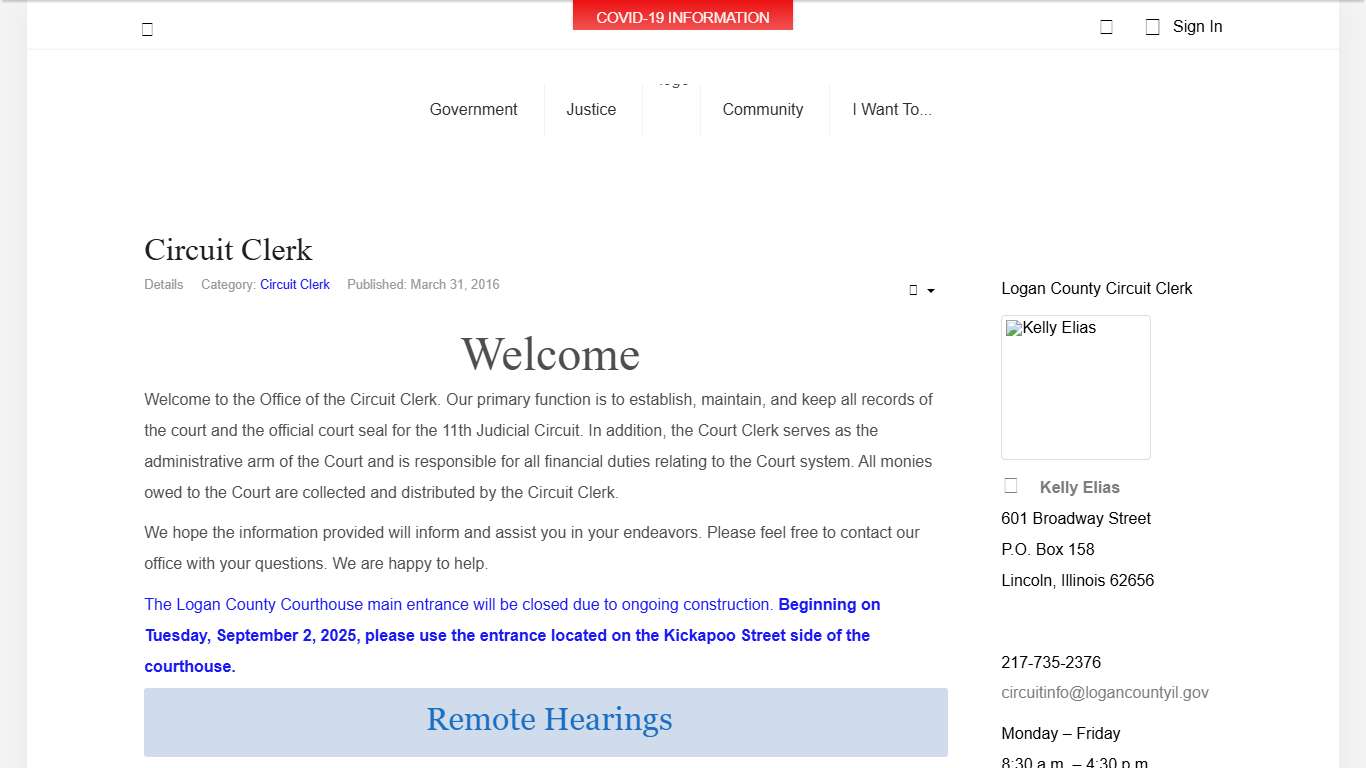Click the search icon near Sign In
This screenshot has height=768, width=1366.
pos(1106,26)
